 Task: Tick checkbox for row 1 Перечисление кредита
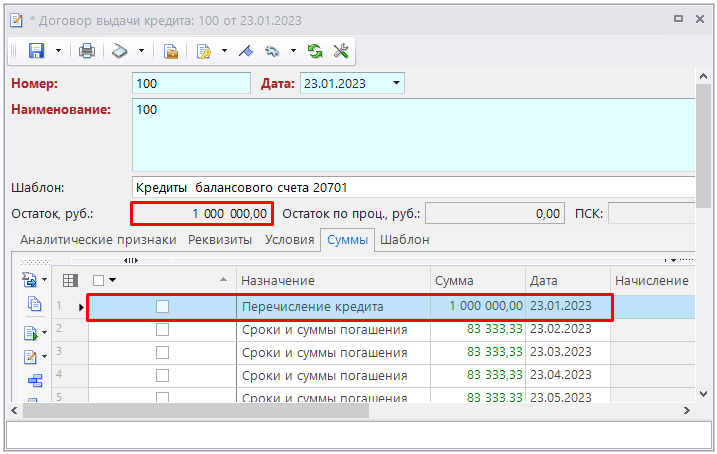pyautogui.click(x=162, y=307)
